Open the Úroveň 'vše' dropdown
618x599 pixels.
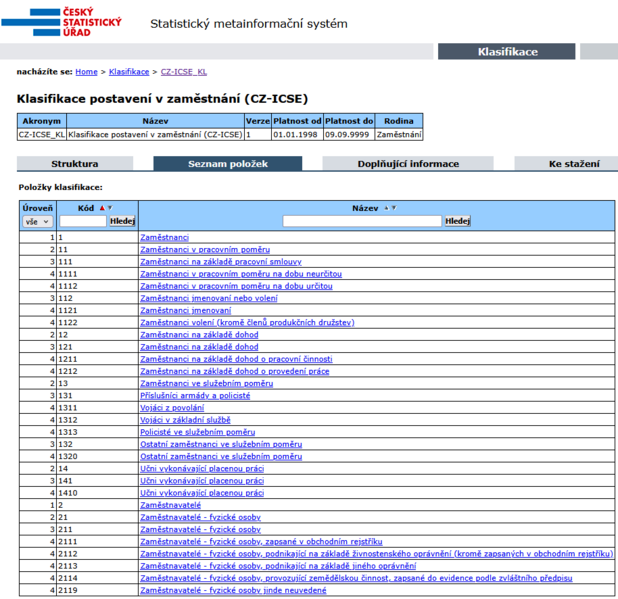coord(37,222)
